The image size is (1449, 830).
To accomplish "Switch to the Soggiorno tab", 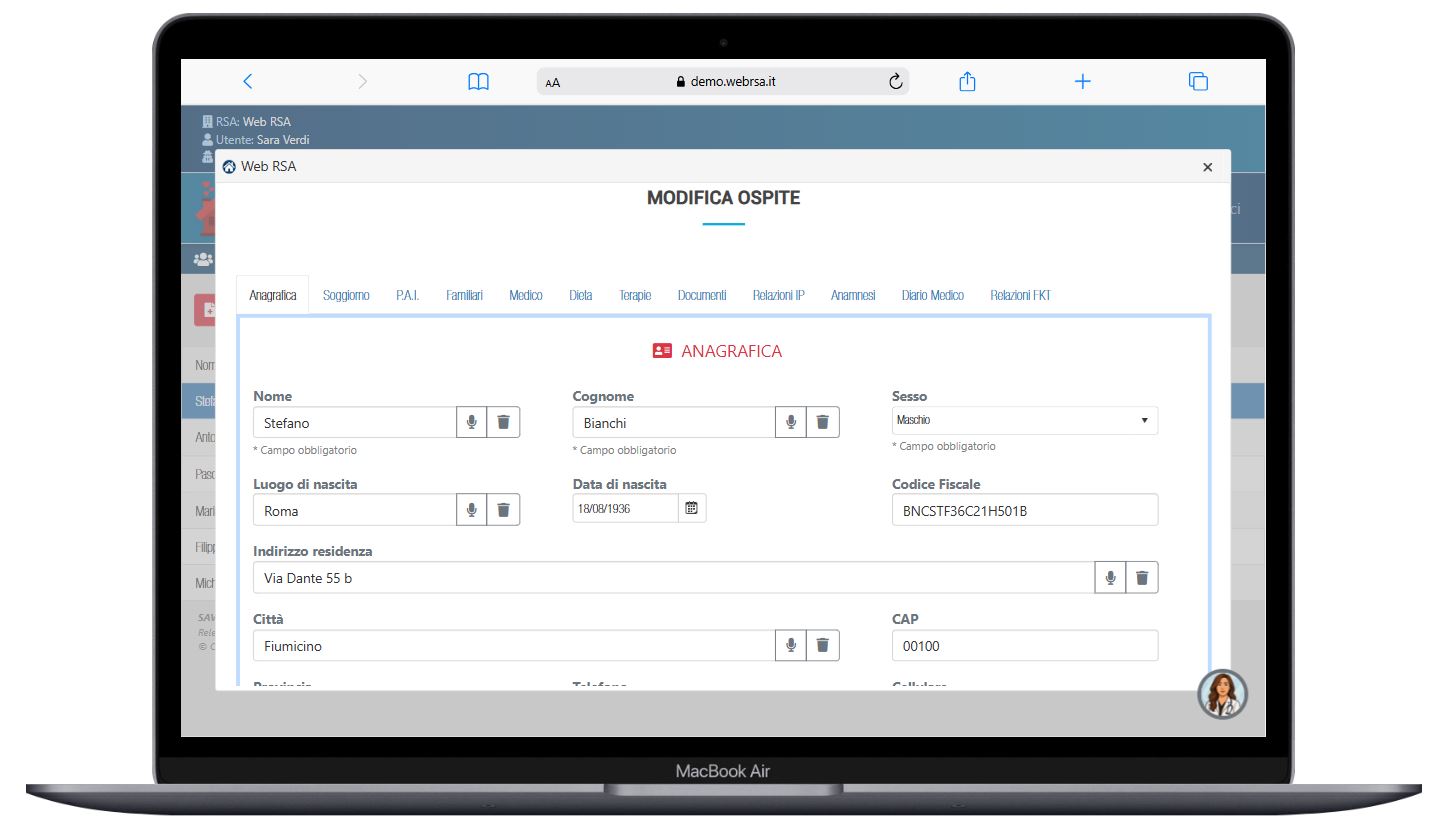I will point(346,295).
